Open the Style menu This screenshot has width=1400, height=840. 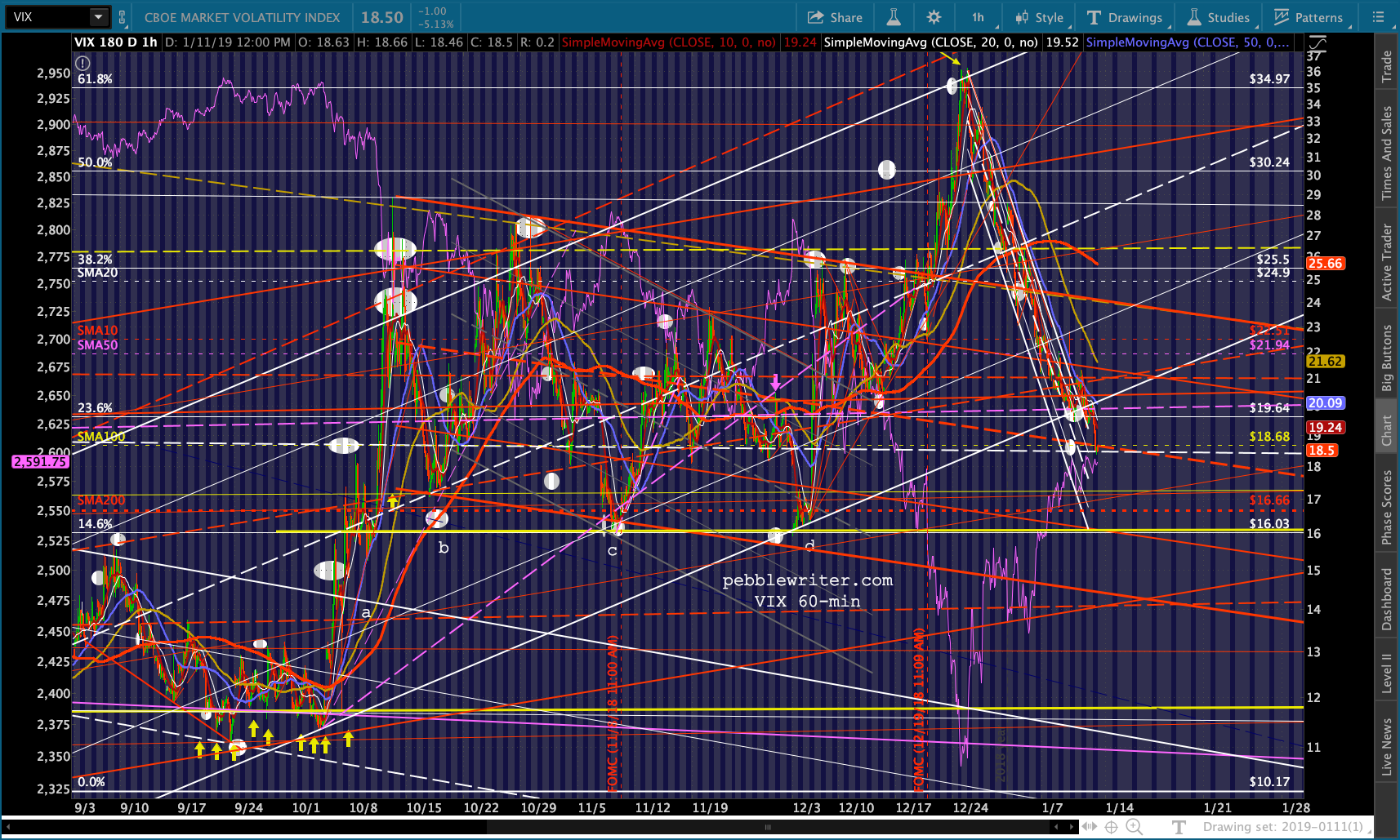click(1039, 17)
